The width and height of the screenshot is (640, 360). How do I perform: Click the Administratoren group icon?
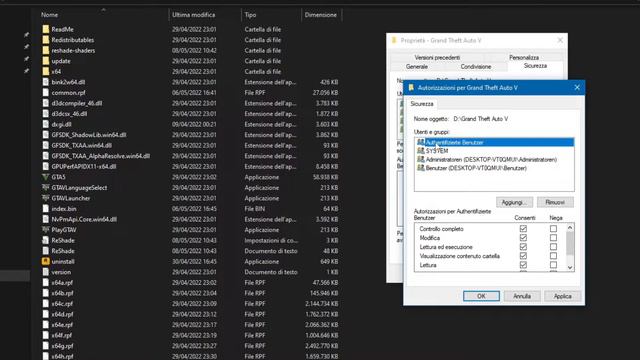tap(420, 160)
